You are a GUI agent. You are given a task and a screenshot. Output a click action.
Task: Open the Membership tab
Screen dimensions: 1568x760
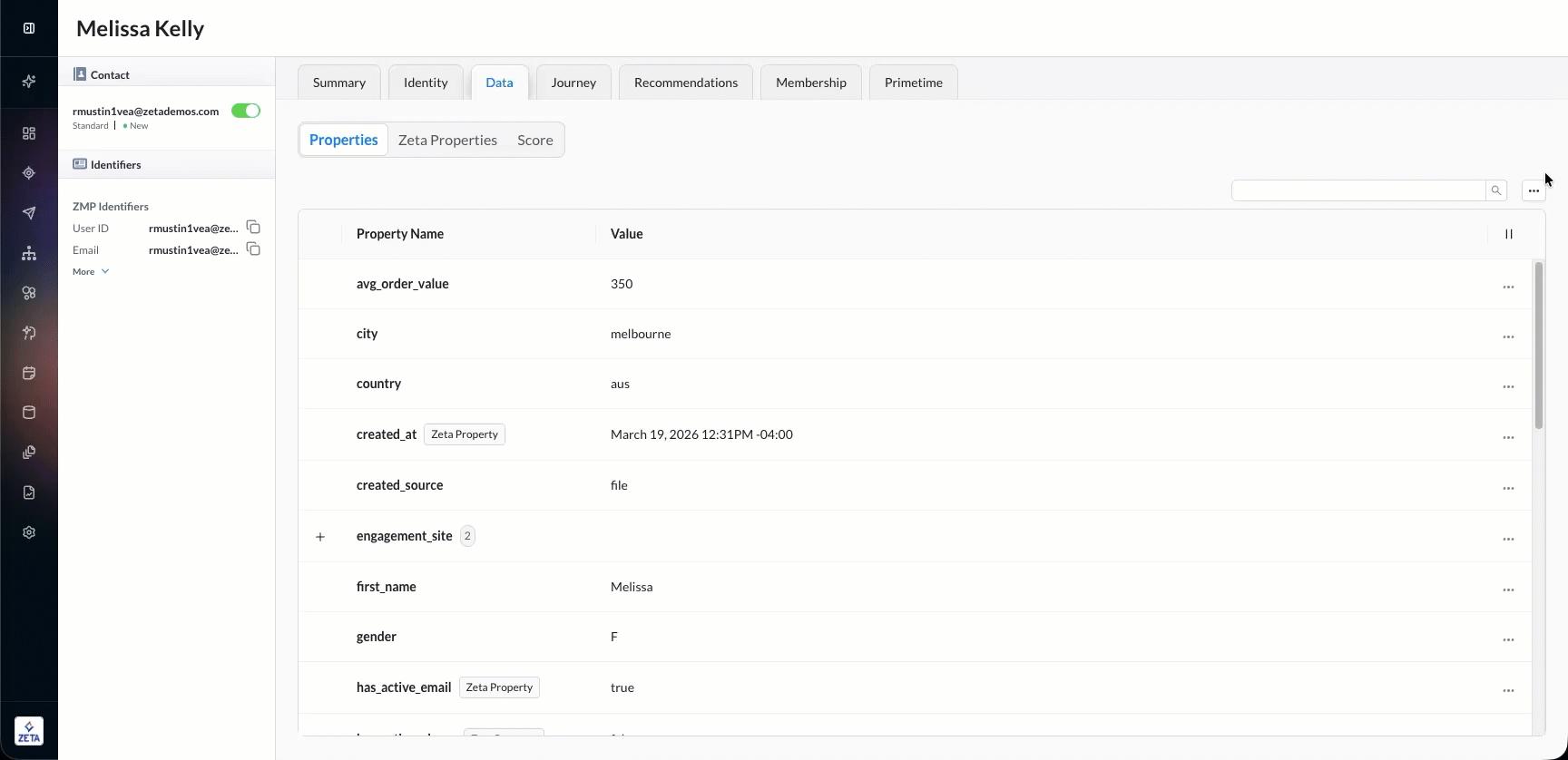810,83
